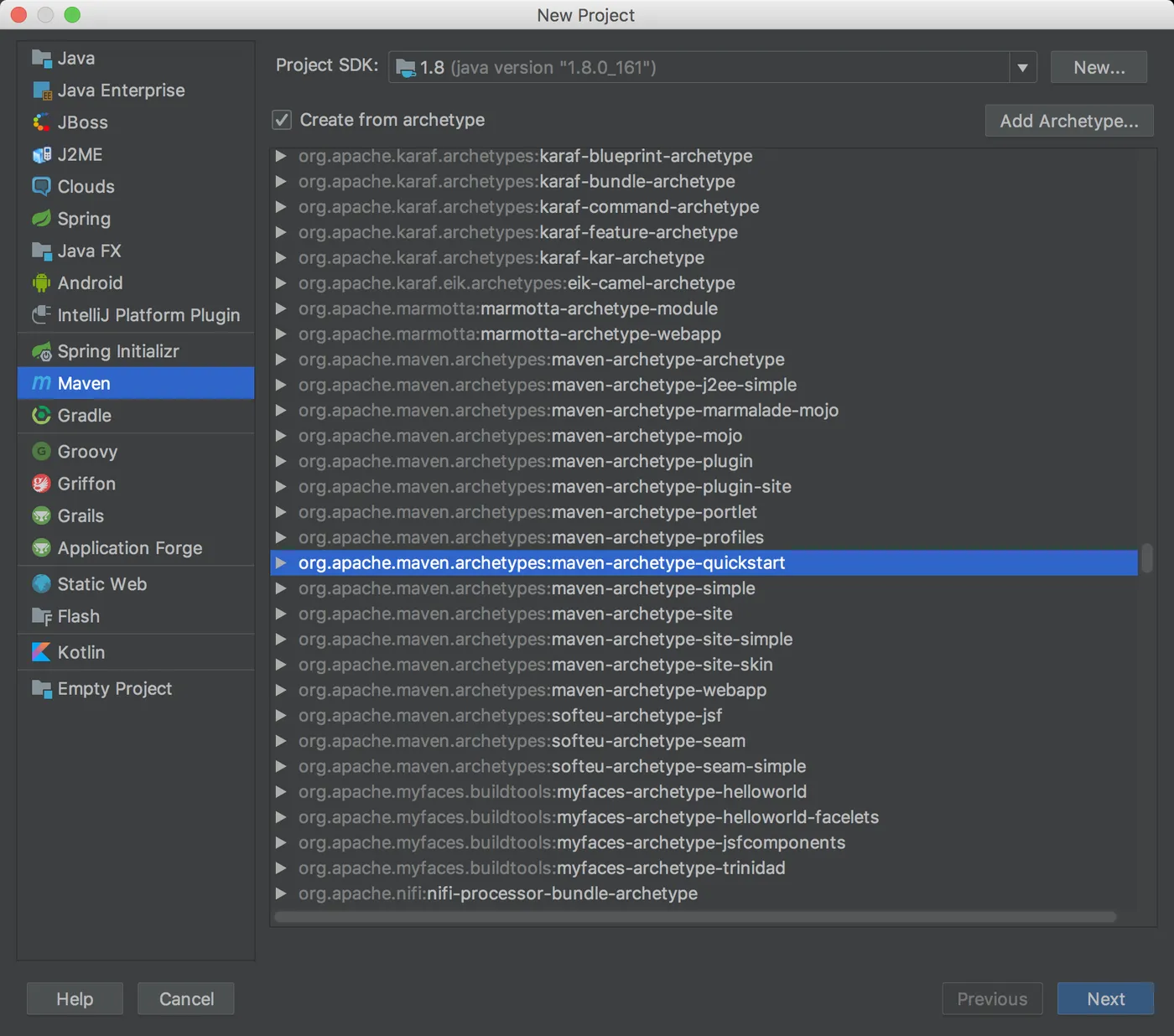Expand the maven-archetype-quickstart node
This screenshot has height=1036, width=1174.
click(x=281, y=562)
